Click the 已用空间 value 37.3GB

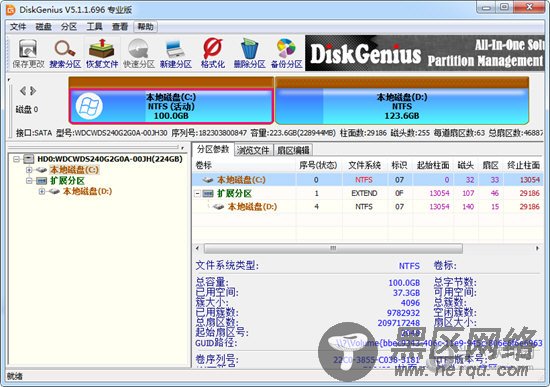point(406,293)
